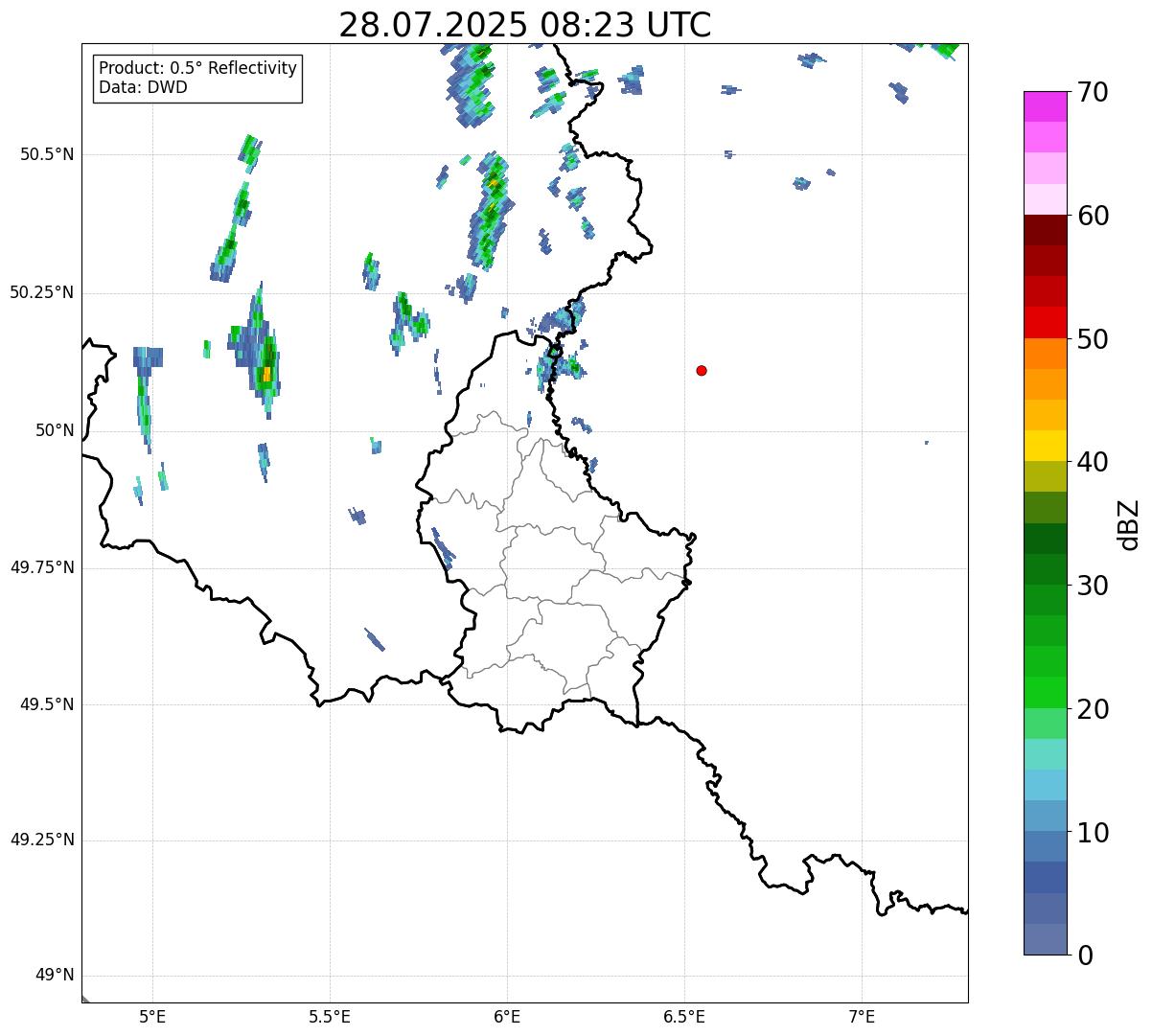Click the bright red colorbar swatch

pyautogui.click(x=1045, y=323)
